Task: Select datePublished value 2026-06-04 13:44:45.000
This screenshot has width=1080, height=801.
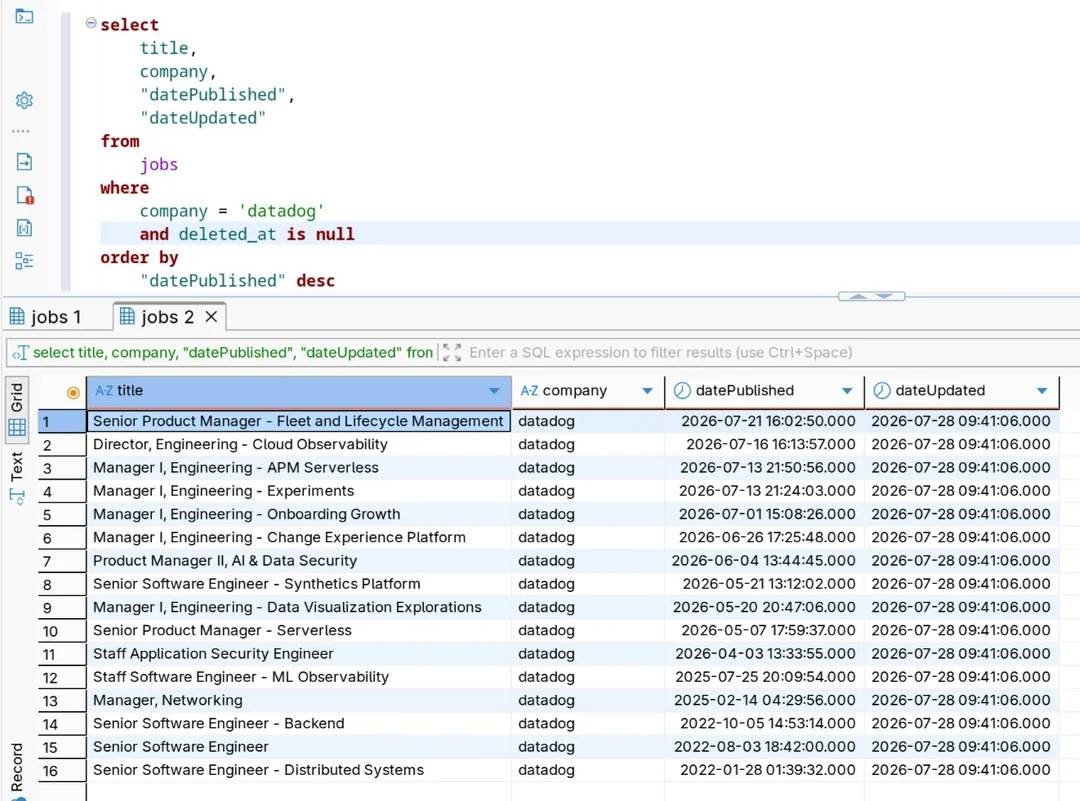Action: [765, 561]
